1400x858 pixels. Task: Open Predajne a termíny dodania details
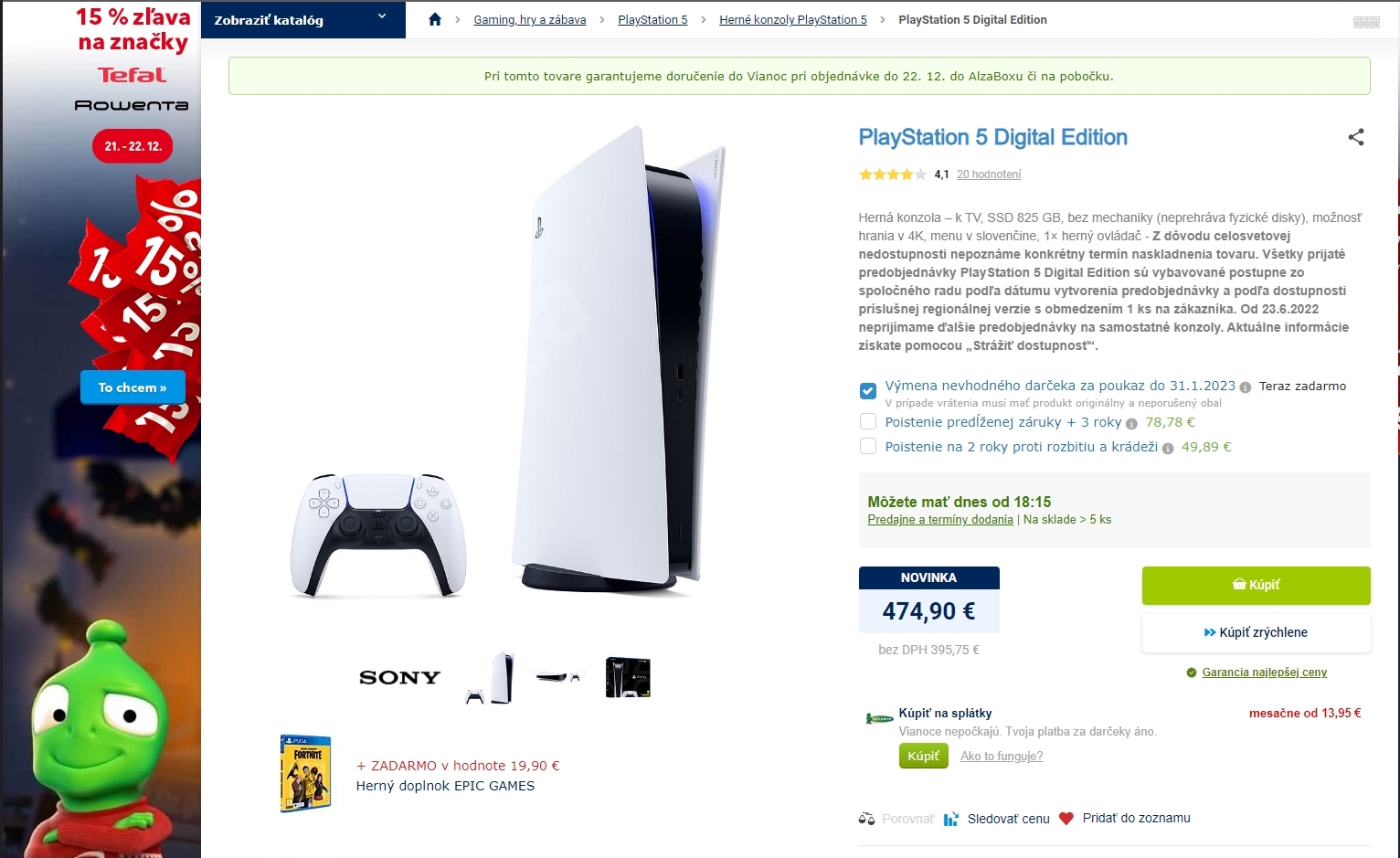tap(940, 520)
